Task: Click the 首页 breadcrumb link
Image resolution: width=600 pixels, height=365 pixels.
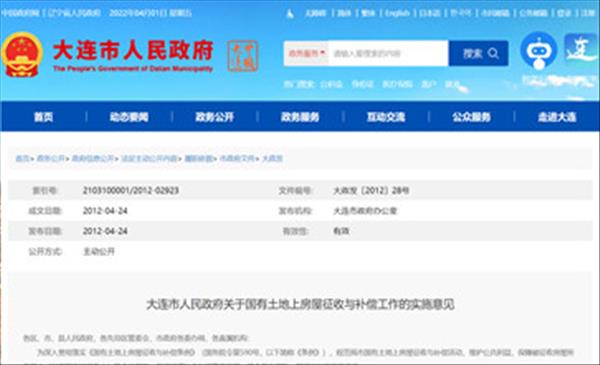Action: 22,158
